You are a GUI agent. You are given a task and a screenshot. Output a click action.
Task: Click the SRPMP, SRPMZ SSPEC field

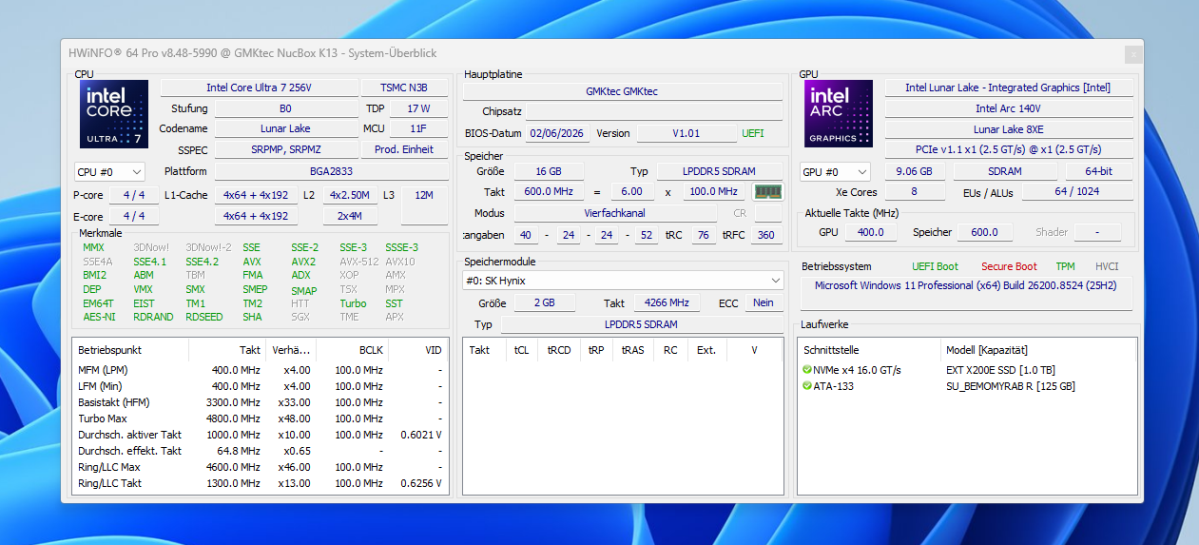point(286,150)
